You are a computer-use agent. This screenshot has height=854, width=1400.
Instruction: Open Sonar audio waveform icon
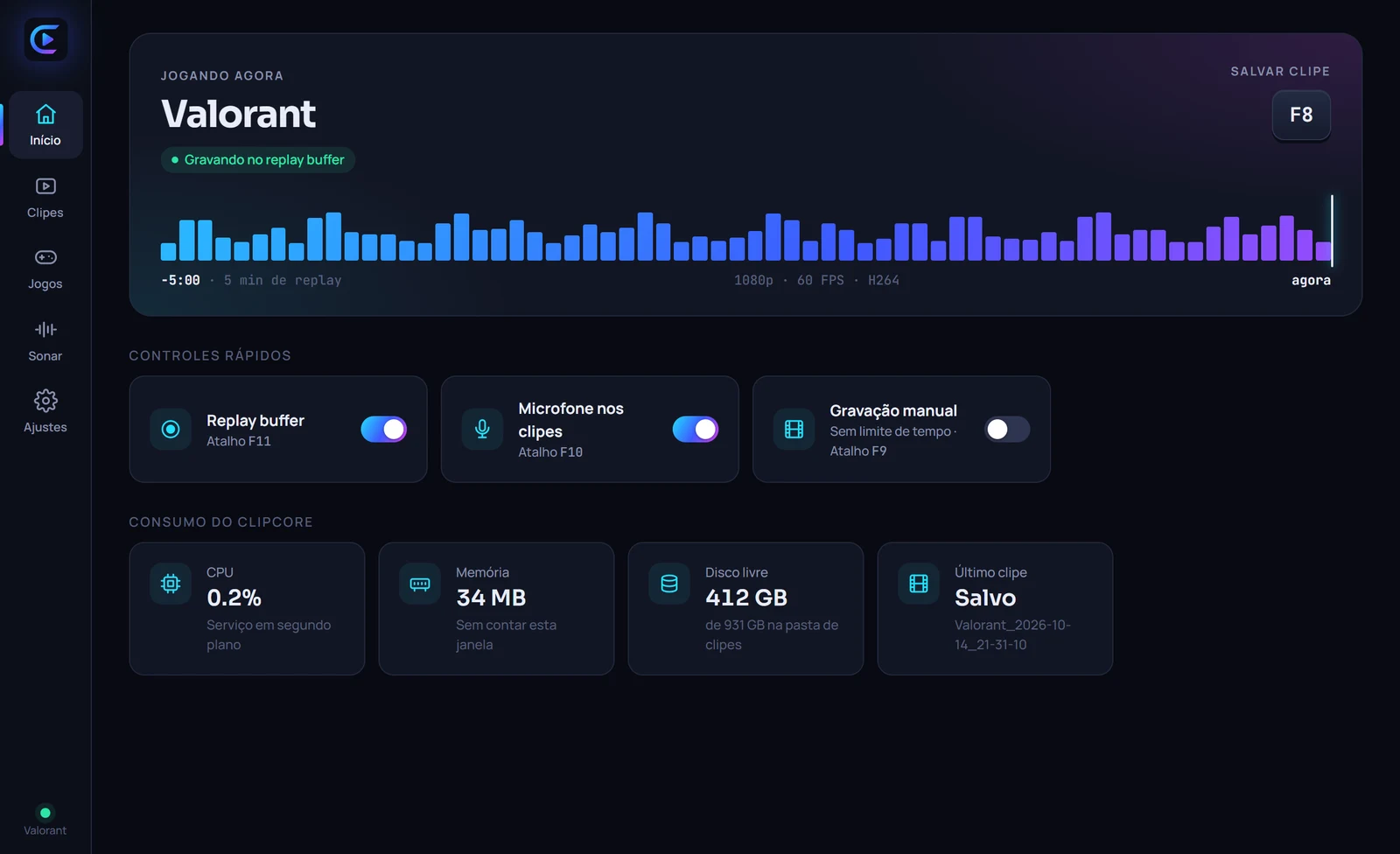tap(45, 329)
